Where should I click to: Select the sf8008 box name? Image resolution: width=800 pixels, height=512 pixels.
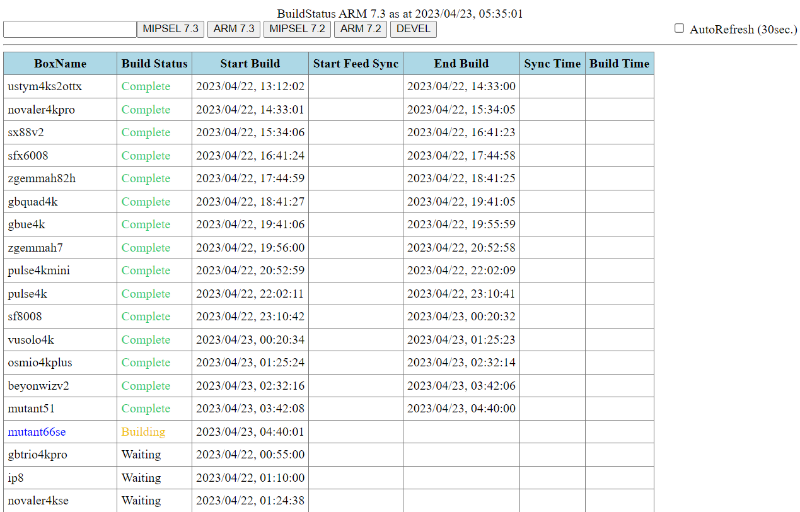(x=24, y=316)
